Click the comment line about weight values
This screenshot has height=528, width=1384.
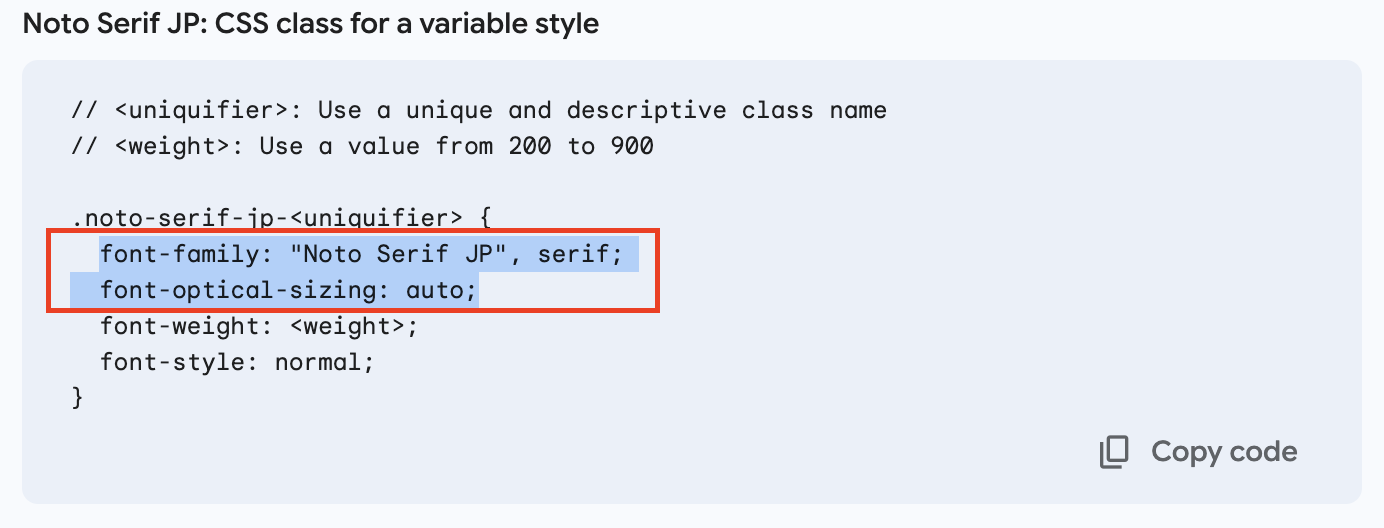point(362,146)
